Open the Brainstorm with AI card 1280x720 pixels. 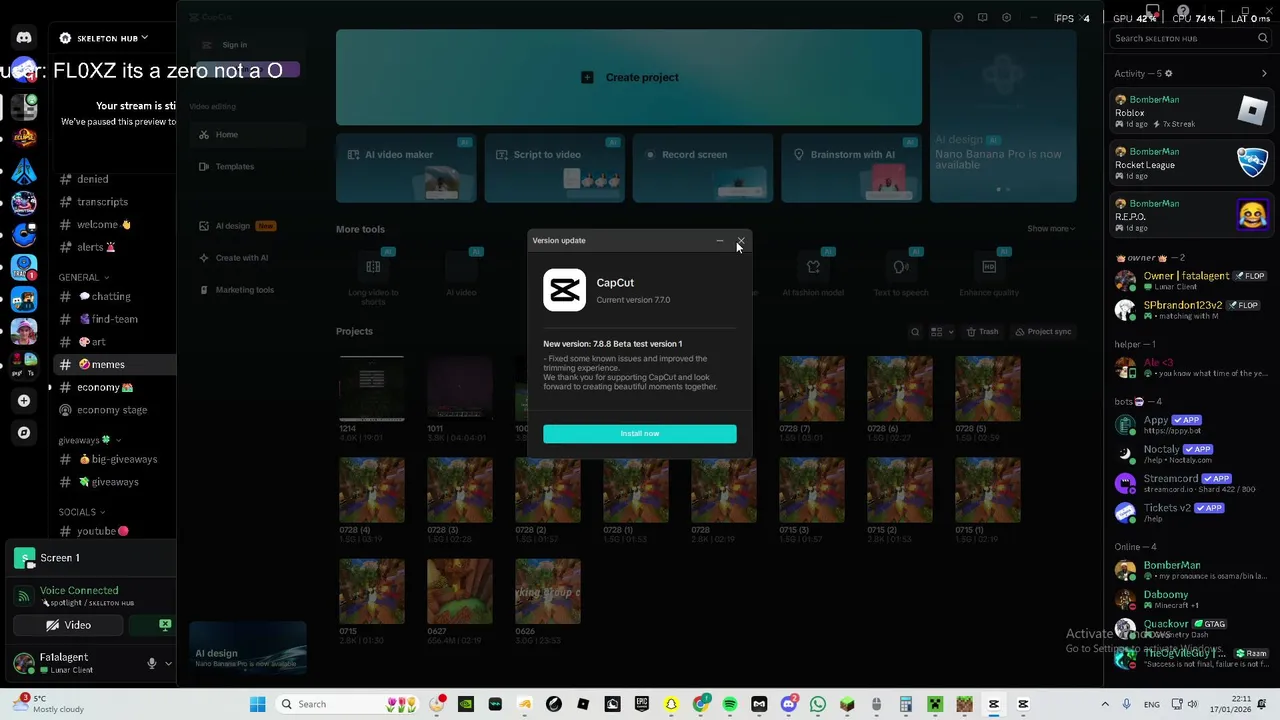pyautogui.click(x=851, y=168)
